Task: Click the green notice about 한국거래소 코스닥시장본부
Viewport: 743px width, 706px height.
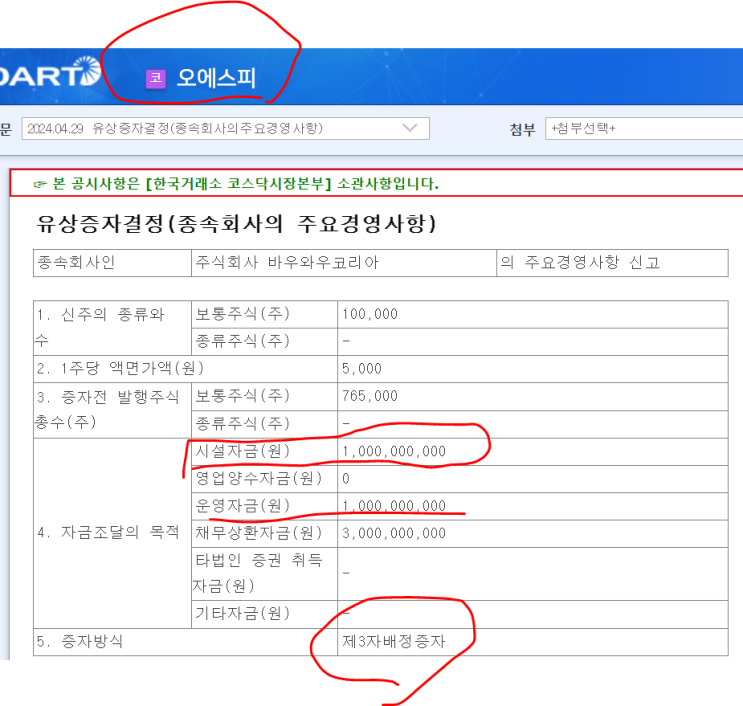Action: point(236,184)
